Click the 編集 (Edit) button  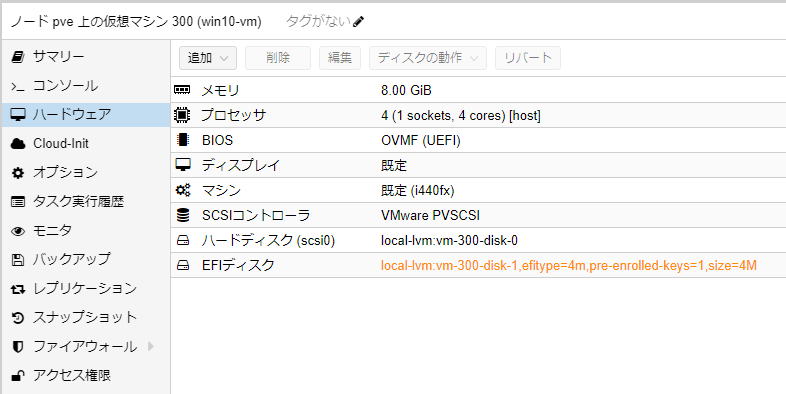tap(340, 58)
